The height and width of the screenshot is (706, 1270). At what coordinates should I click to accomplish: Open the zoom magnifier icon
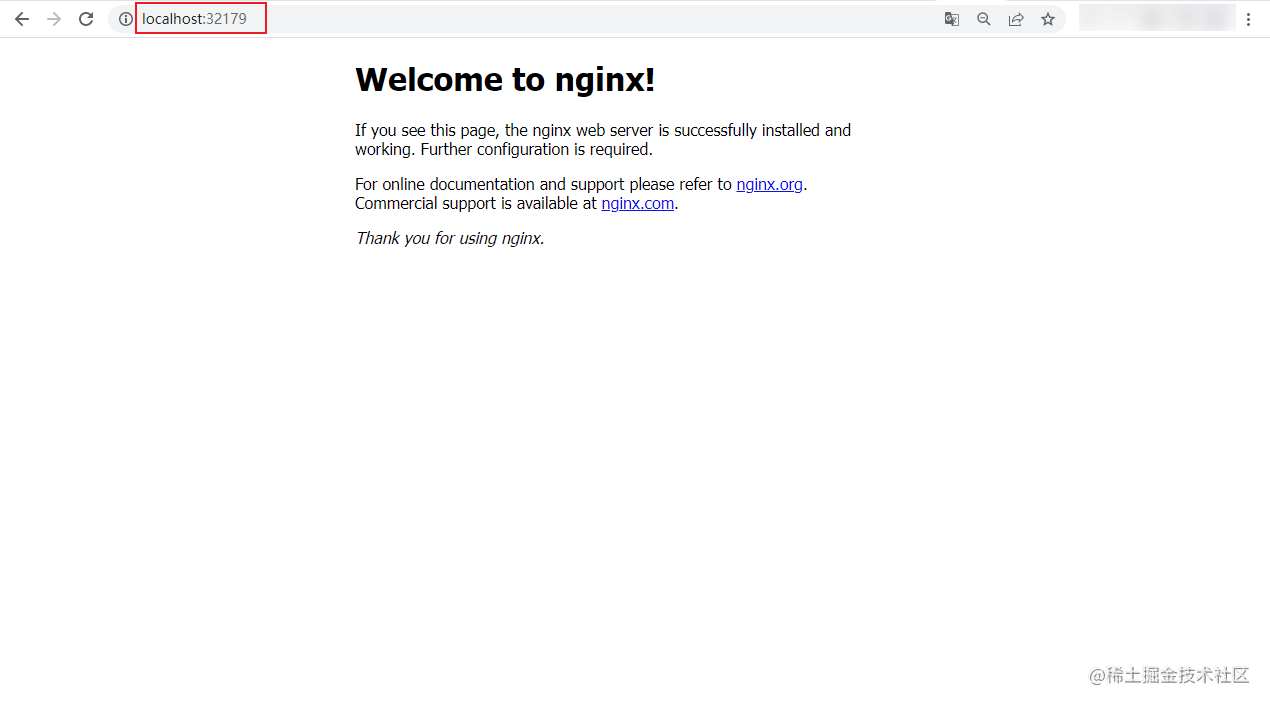pos(984,19)
